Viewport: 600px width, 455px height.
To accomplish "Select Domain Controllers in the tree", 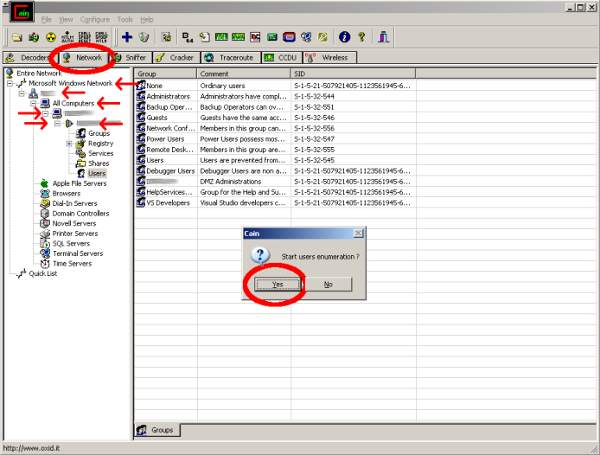I will tap(80, 214).
